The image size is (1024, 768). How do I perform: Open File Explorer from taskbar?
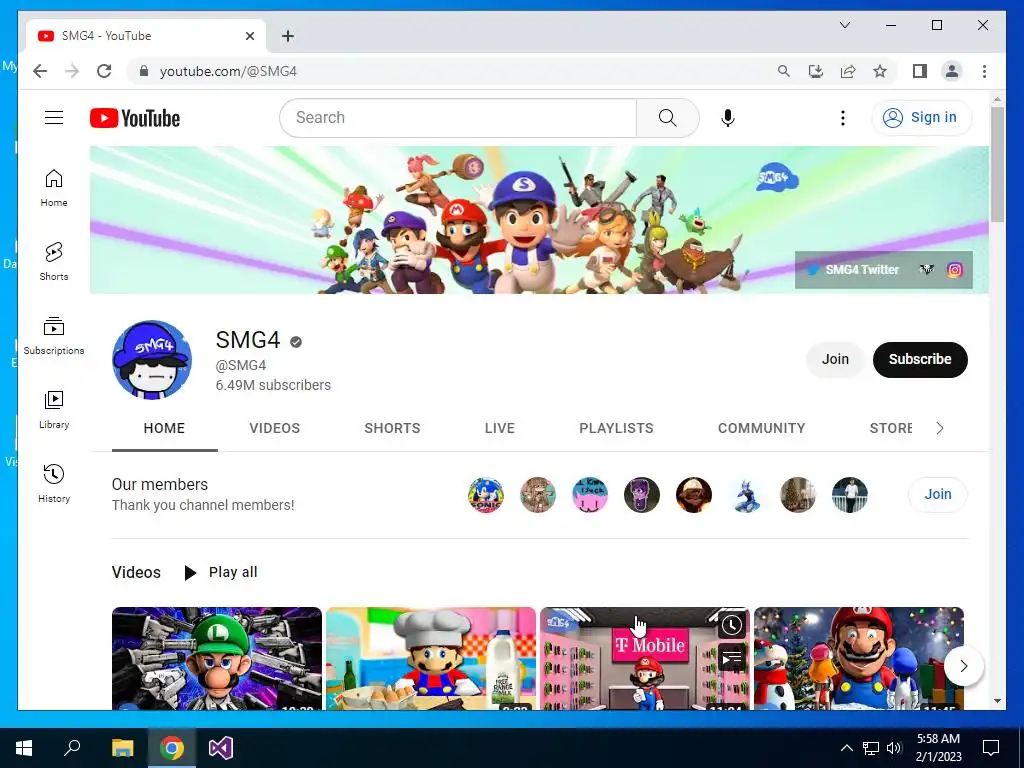[x=122, y=748]
